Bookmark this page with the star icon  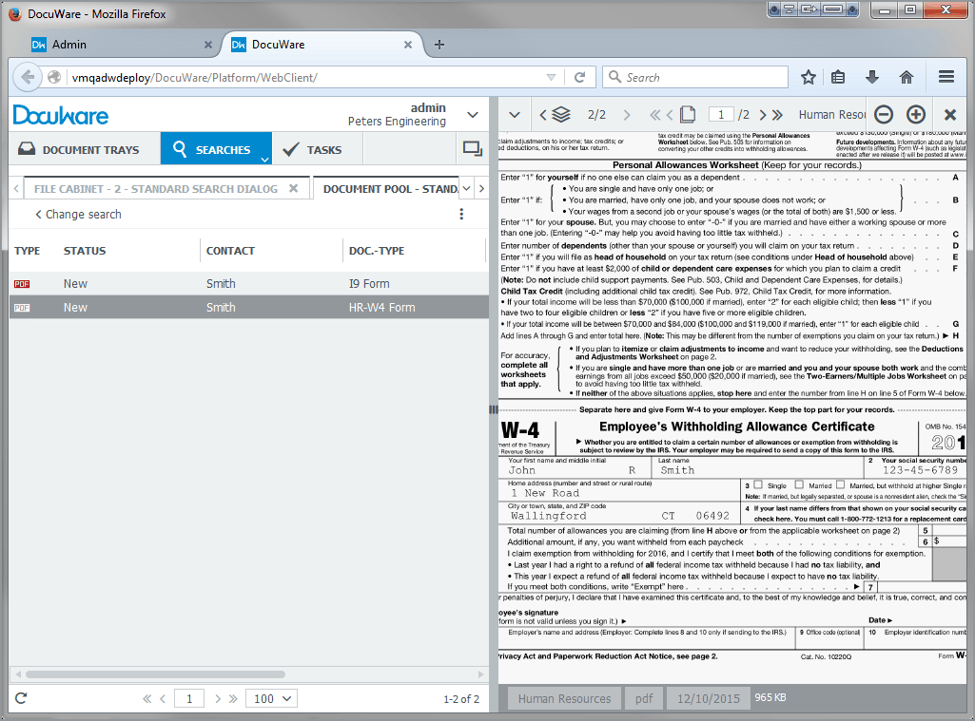tap(807, 76)
